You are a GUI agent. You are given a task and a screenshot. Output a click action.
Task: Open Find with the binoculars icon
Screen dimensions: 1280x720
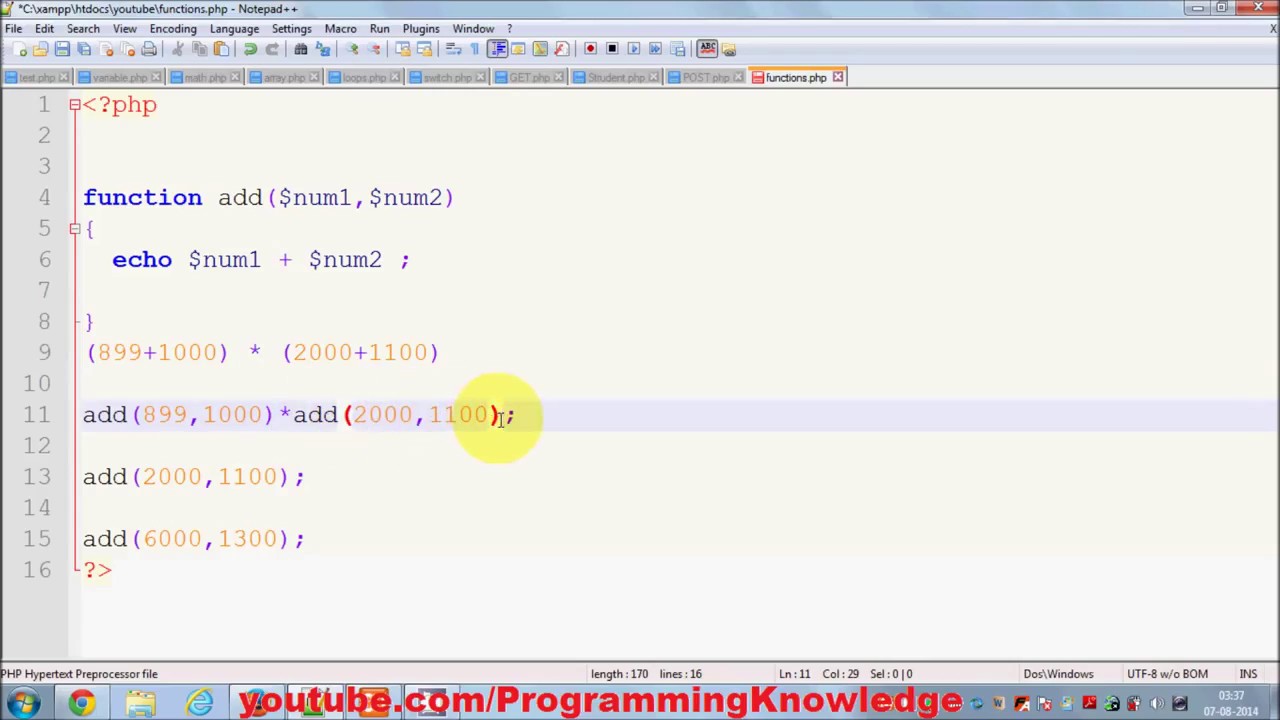pos(300,49)
